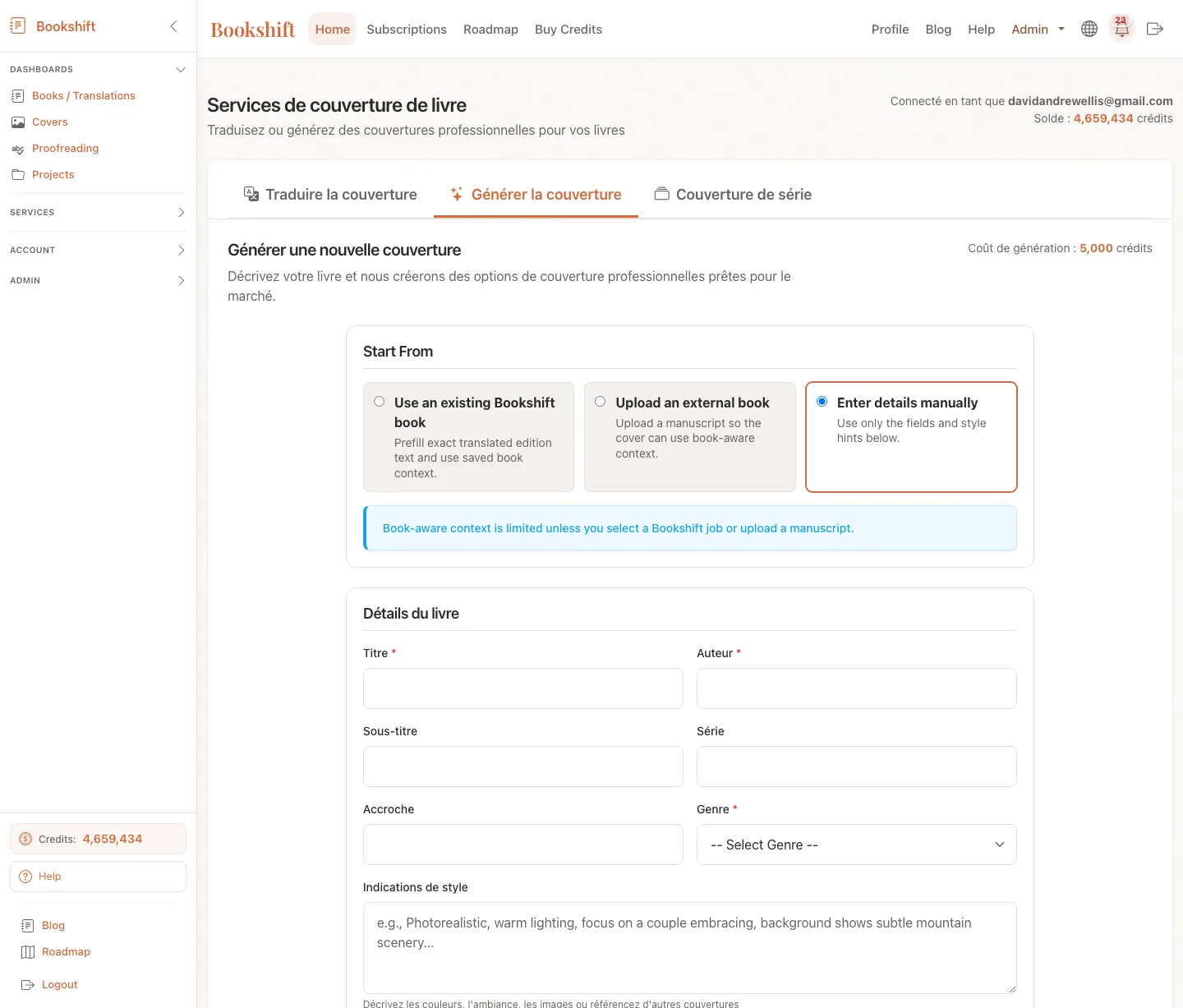
Task: Open the Help link in top bar
Action: point(981,29)
